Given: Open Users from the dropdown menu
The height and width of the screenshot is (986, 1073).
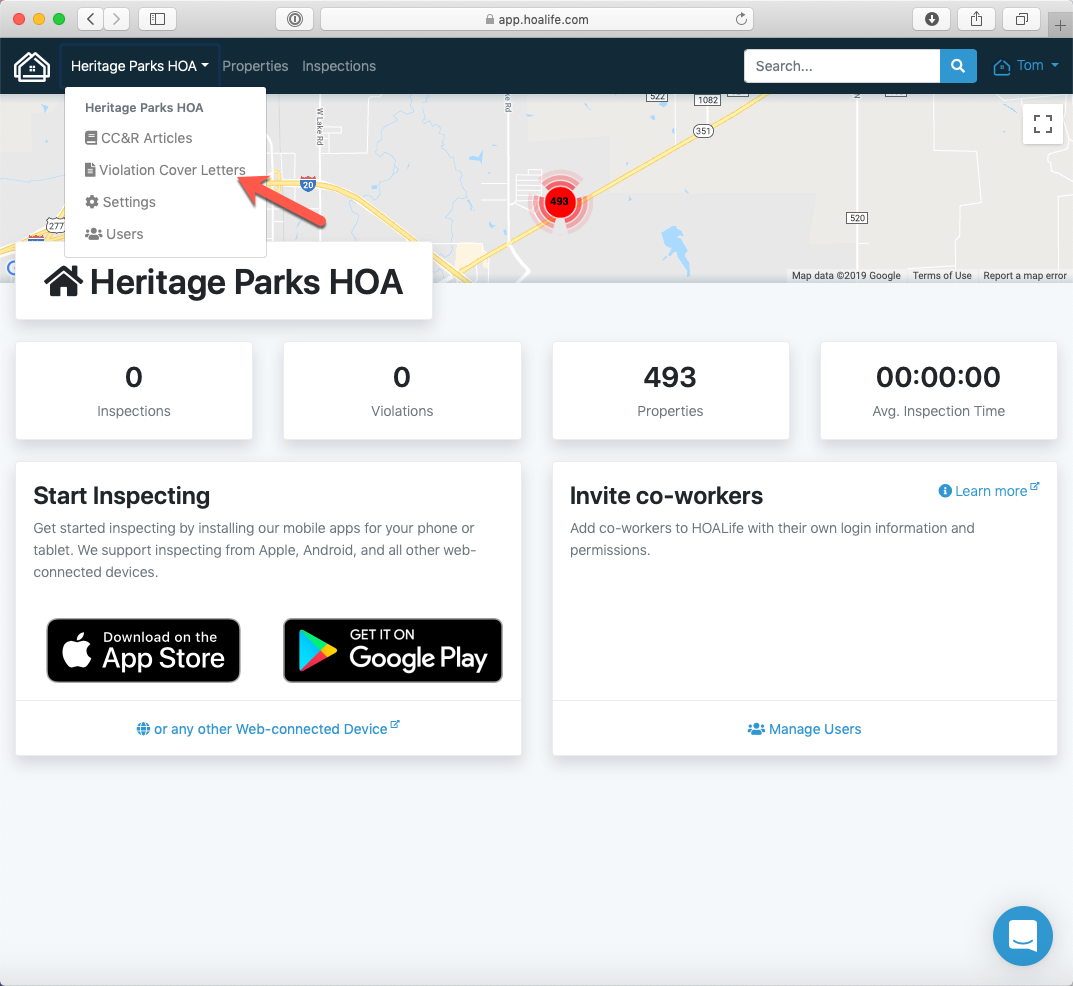Looking at the screenshot, I should pyautogui.click(x=114, y=234).
